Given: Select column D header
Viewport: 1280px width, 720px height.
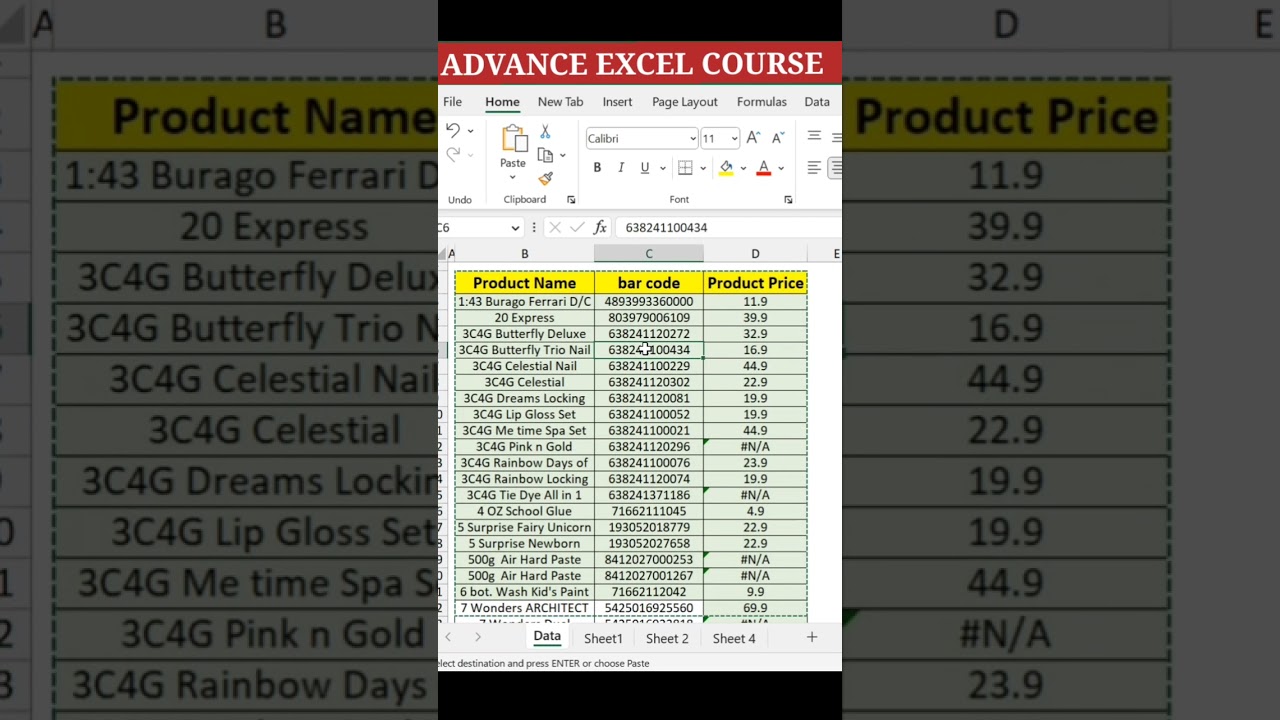Looking at the screenshot, I should 755,254.
